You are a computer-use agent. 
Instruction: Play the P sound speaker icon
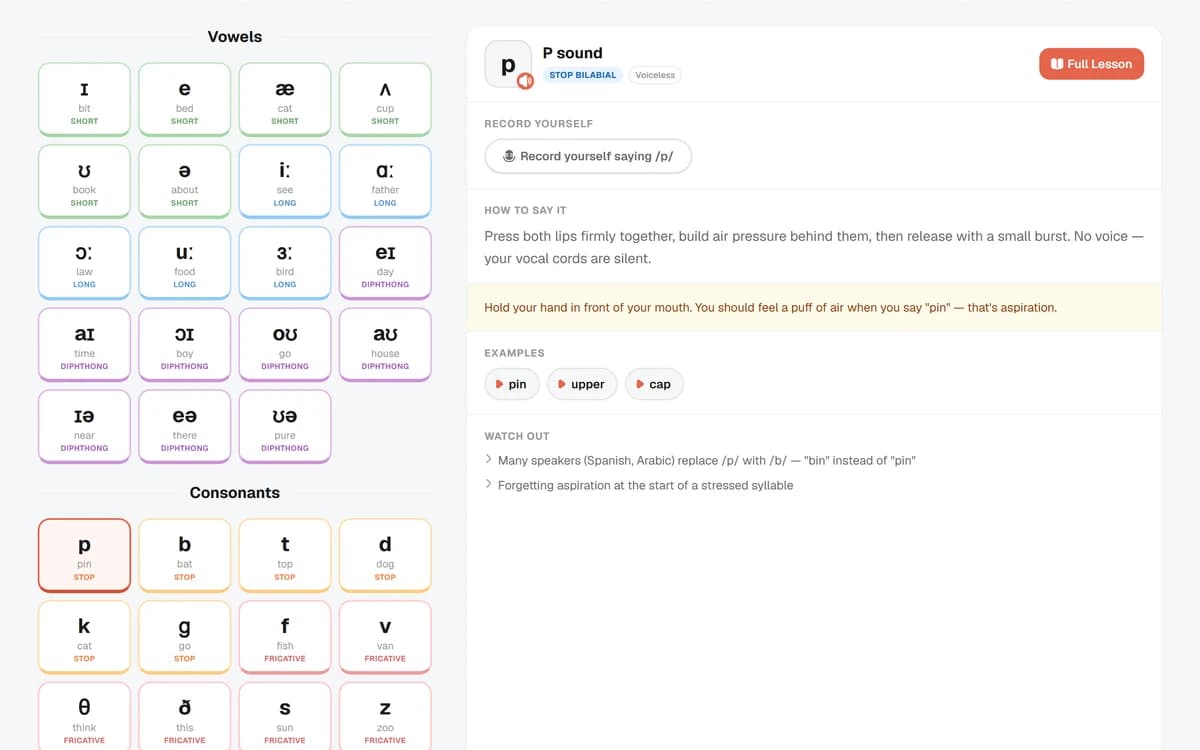coord(525,81)
